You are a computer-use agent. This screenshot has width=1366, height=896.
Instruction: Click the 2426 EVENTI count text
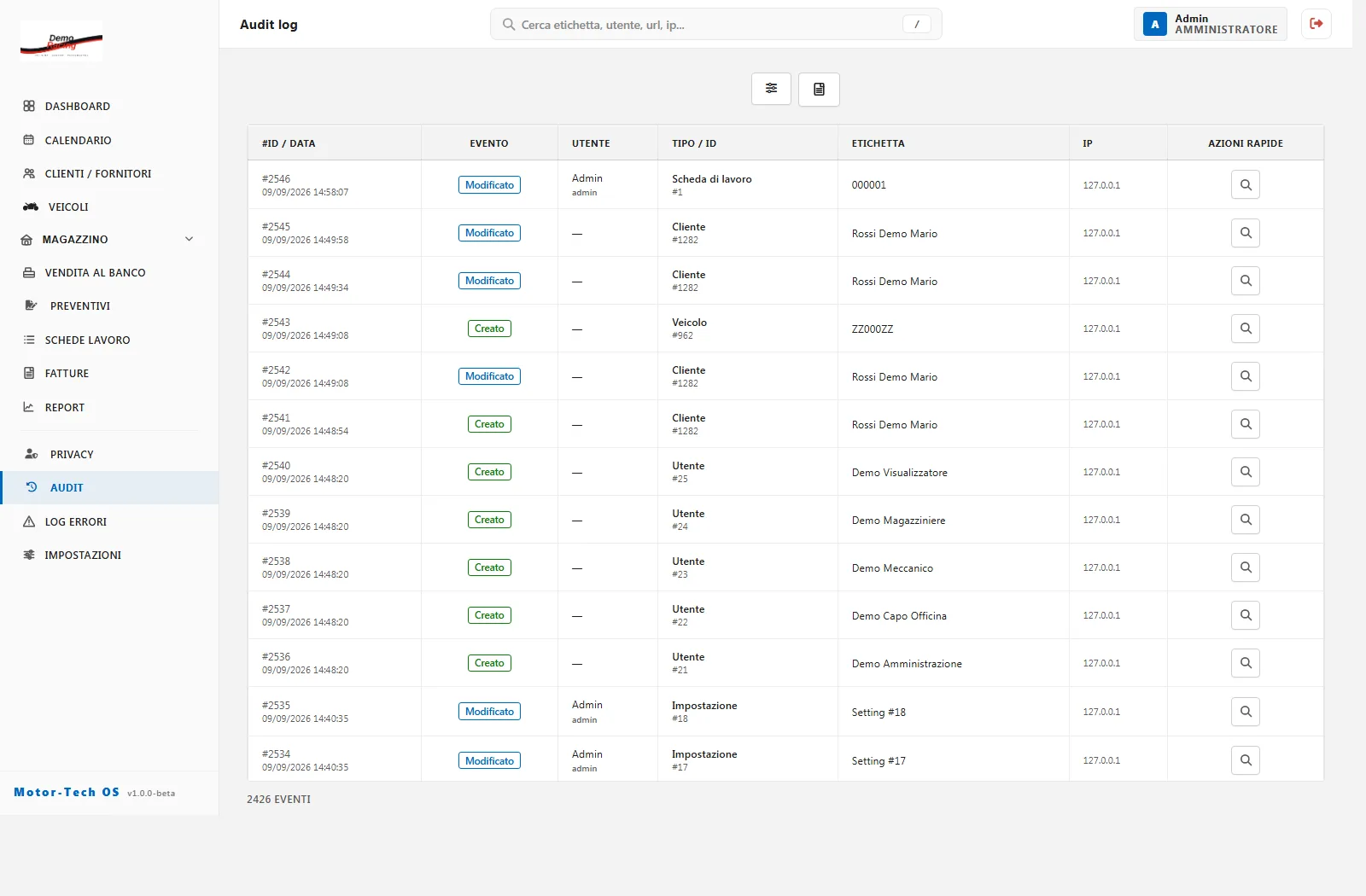click(x=279, y=800)
